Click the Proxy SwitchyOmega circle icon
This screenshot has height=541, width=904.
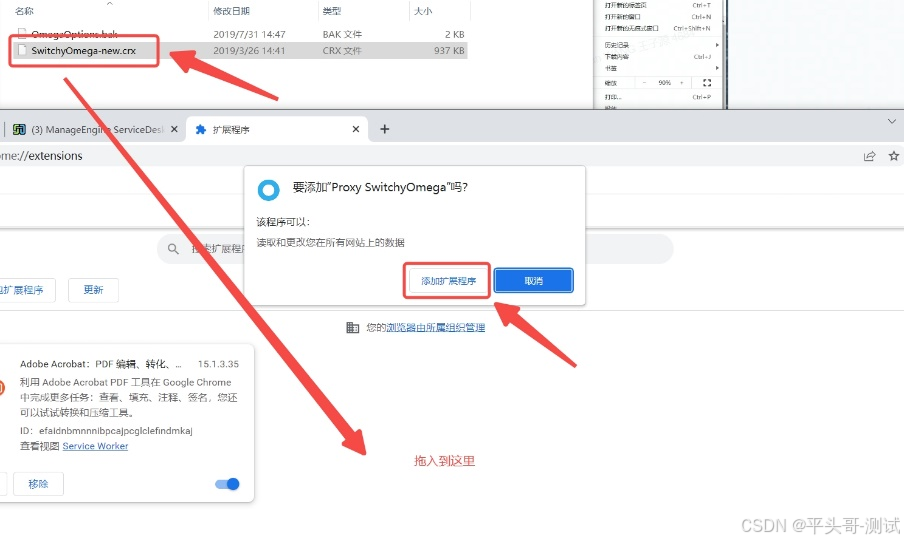click(x=268, y=190)
